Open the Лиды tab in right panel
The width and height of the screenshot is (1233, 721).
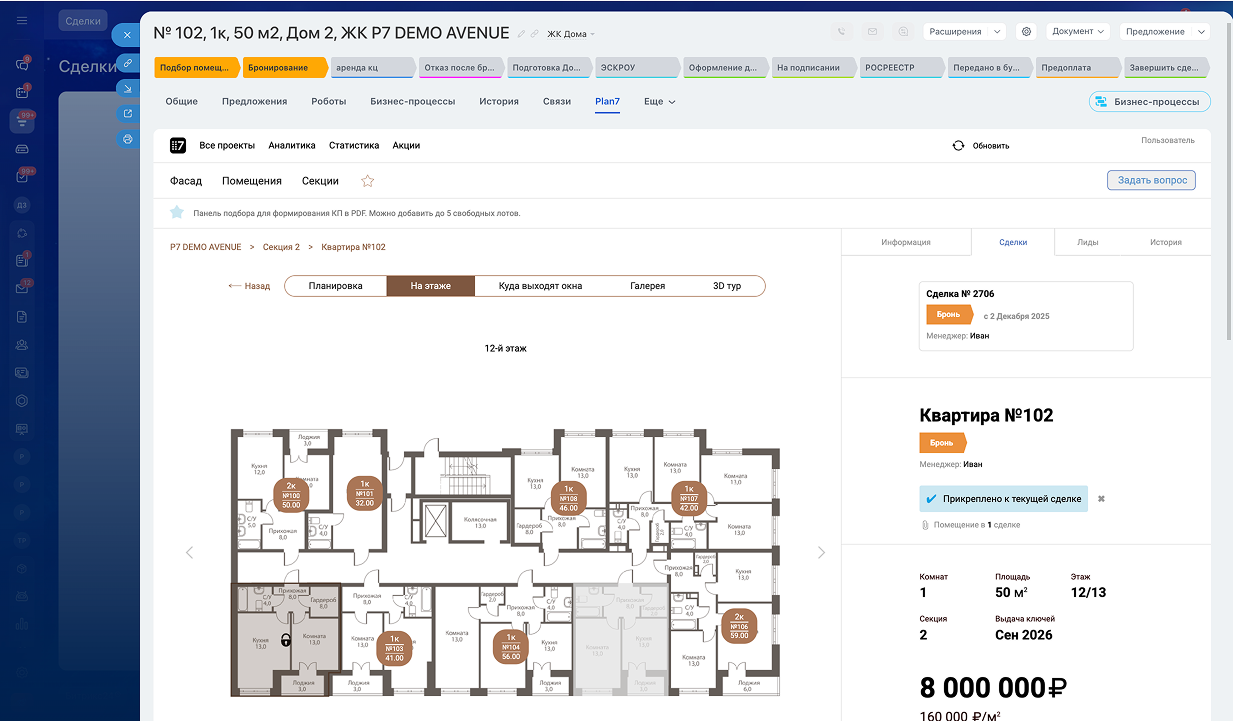point(1088,242)
